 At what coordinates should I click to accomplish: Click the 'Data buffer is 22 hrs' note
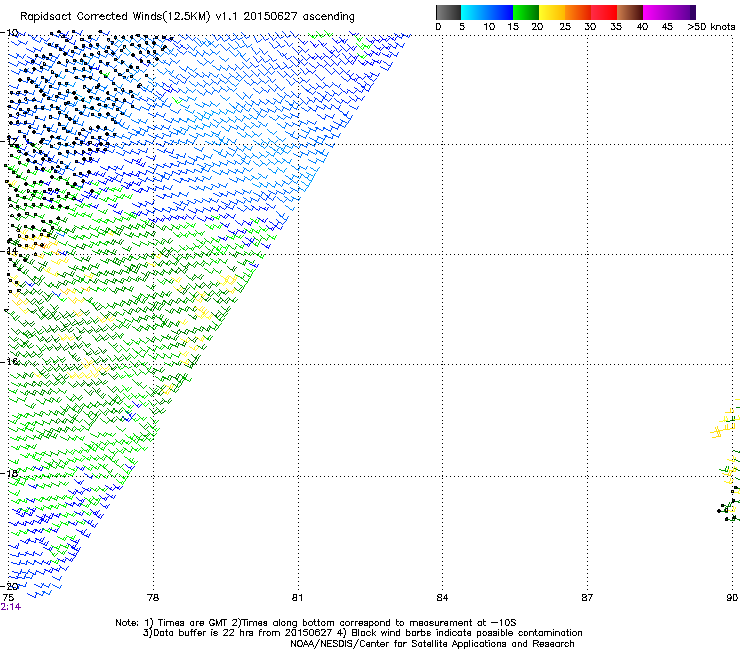click(362, 633)
